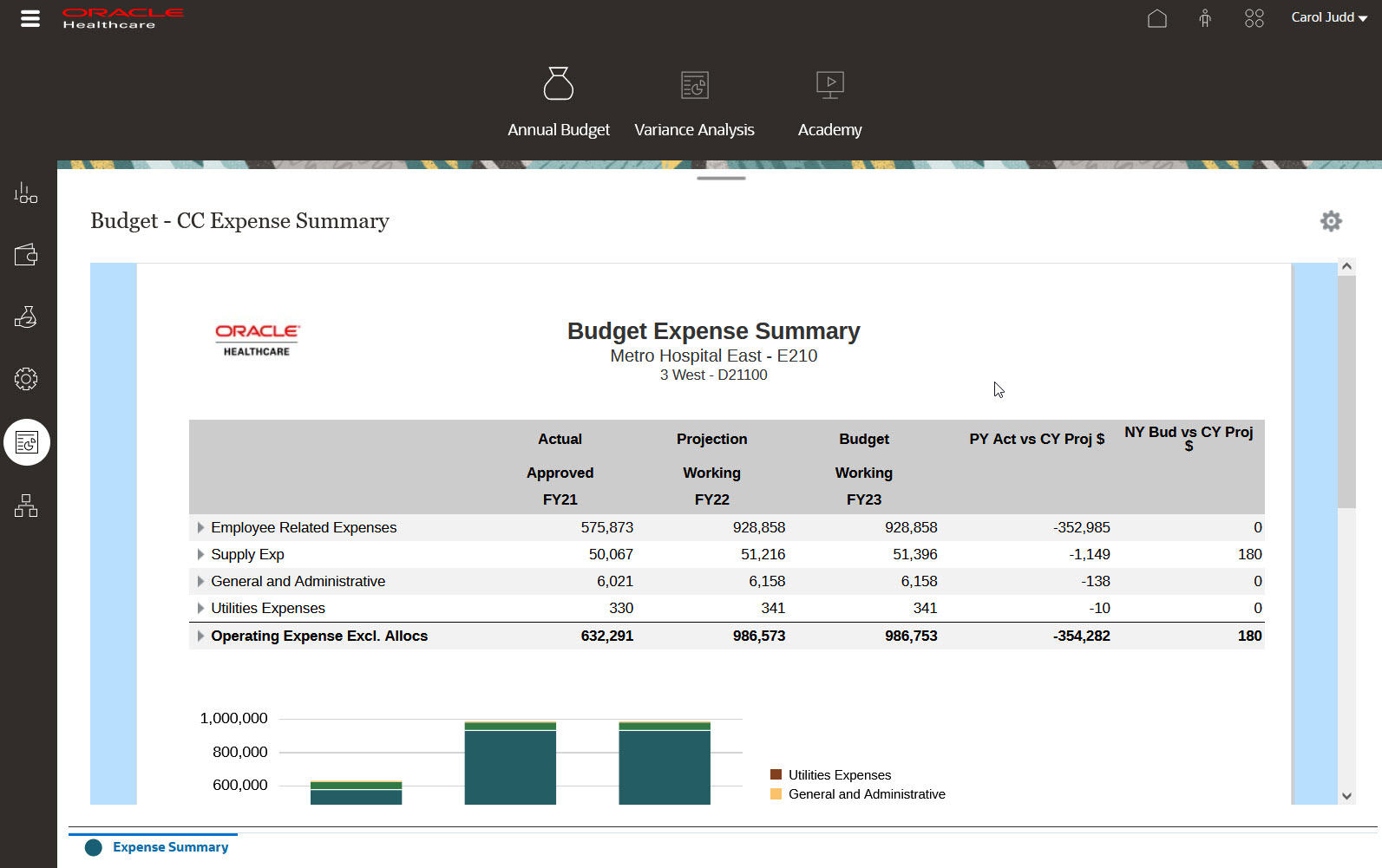Screen dimensions: 1382x868
Task: Open the Carol Judd user dropdown
Action: coord(1328,17)
